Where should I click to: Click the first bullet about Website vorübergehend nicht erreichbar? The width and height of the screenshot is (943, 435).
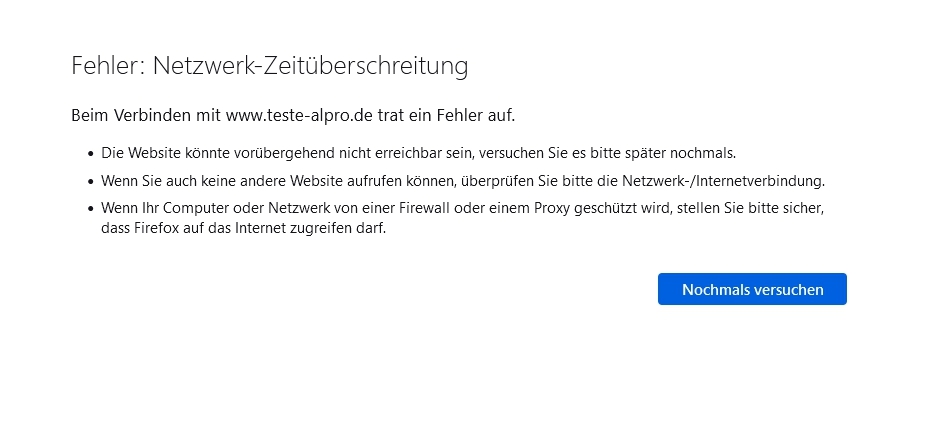418,153
